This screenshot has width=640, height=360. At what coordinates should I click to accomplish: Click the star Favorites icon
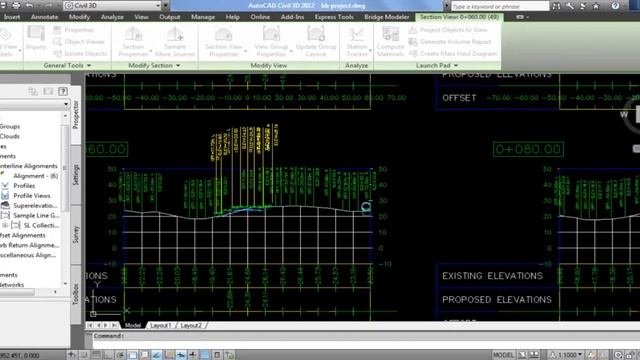(596, 6)
